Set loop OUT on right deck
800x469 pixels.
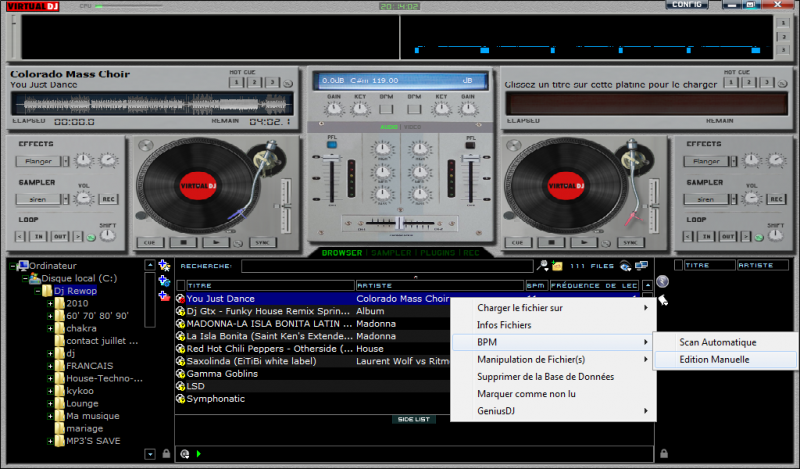pyautogui.click(x=729, y=236)
